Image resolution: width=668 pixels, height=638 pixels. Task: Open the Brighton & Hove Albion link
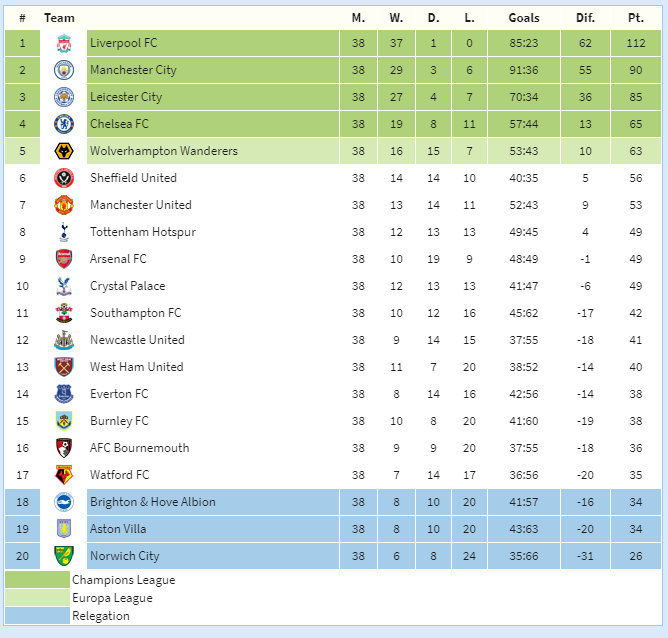(x=153, y=502)
